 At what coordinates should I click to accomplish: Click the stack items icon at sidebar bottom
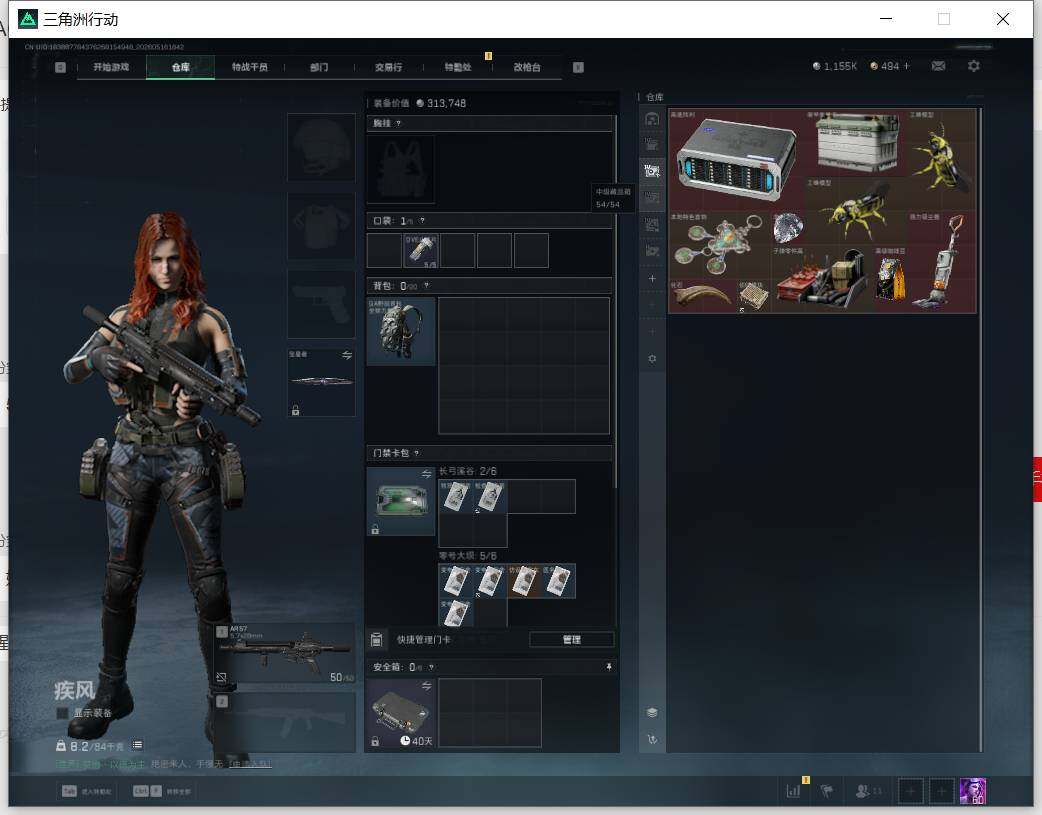[x=652, y=713]
